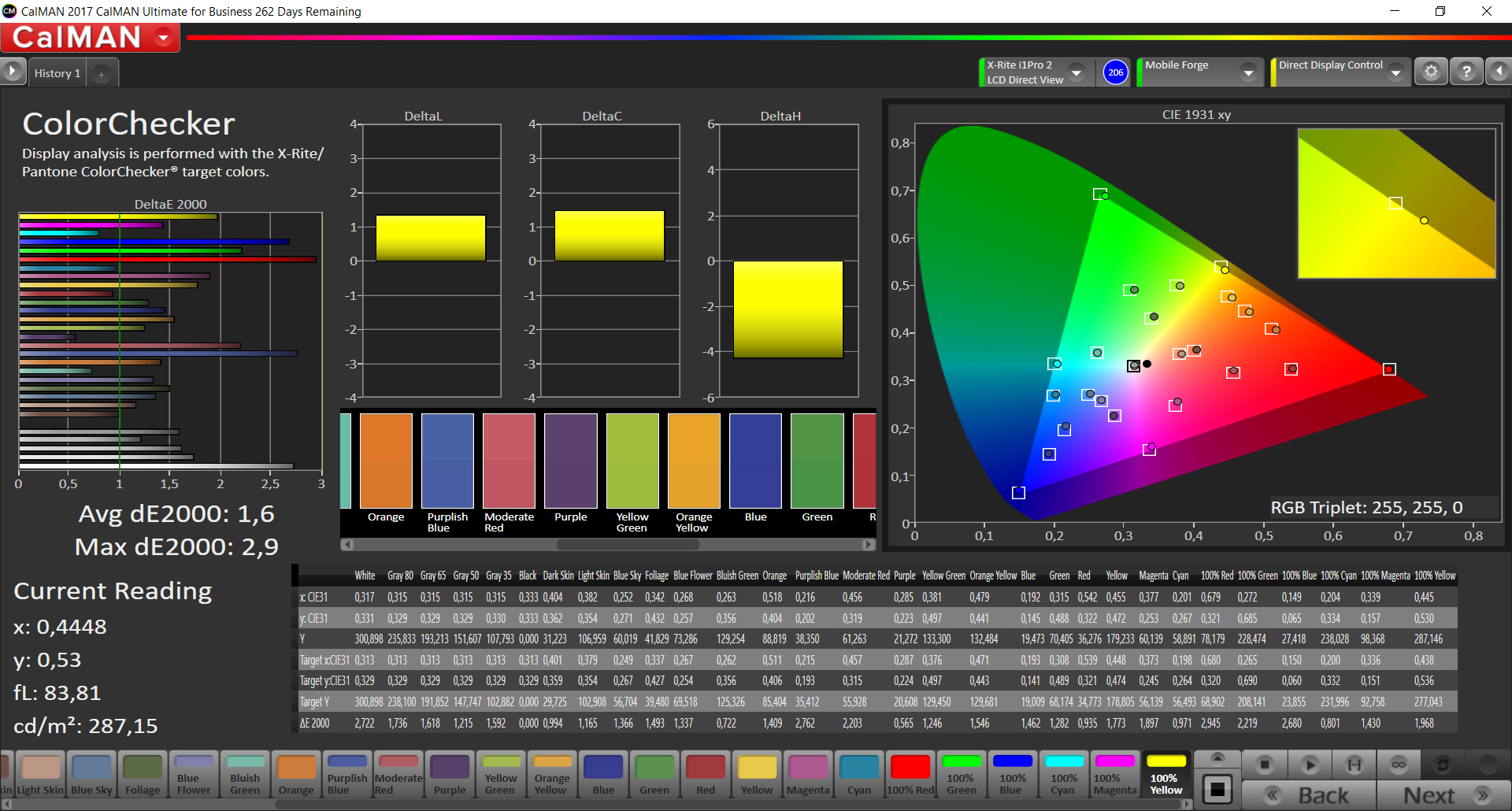This screenshot has width=1512, height=811.
Task: Open the Direct Display Control dropdown
Action: point(1395,72)
